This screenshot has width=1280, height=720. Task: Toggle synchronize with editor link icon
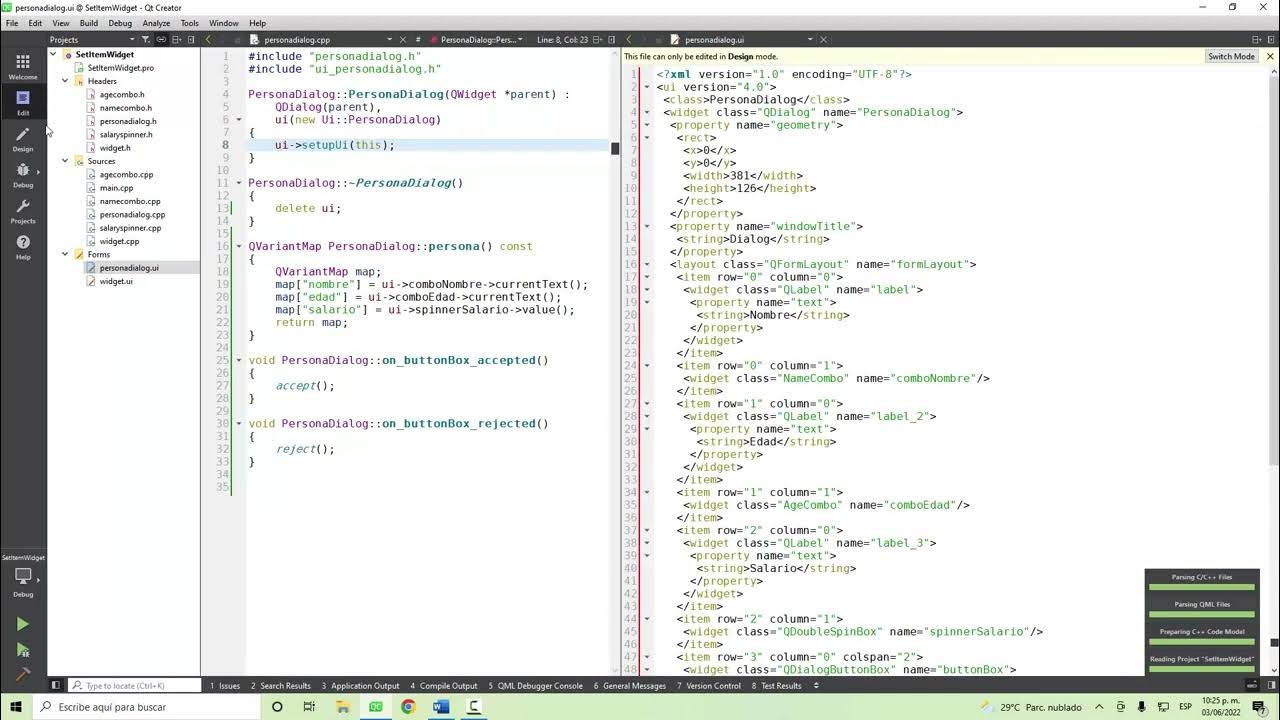point(161,40)
